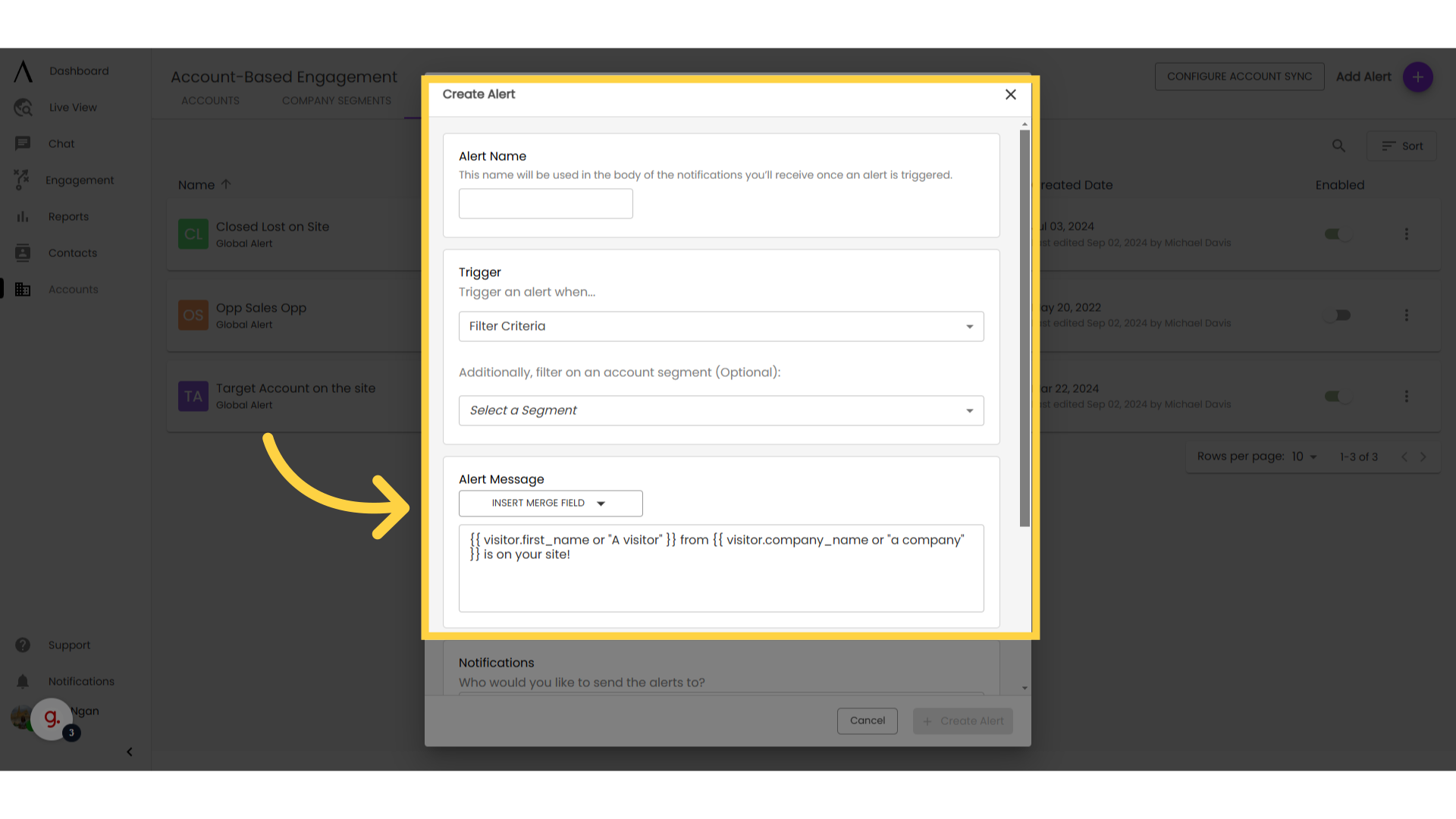Open Engagement sidebar panel
The width and height of the screenshot is (1456, 819).
point(80,180)
